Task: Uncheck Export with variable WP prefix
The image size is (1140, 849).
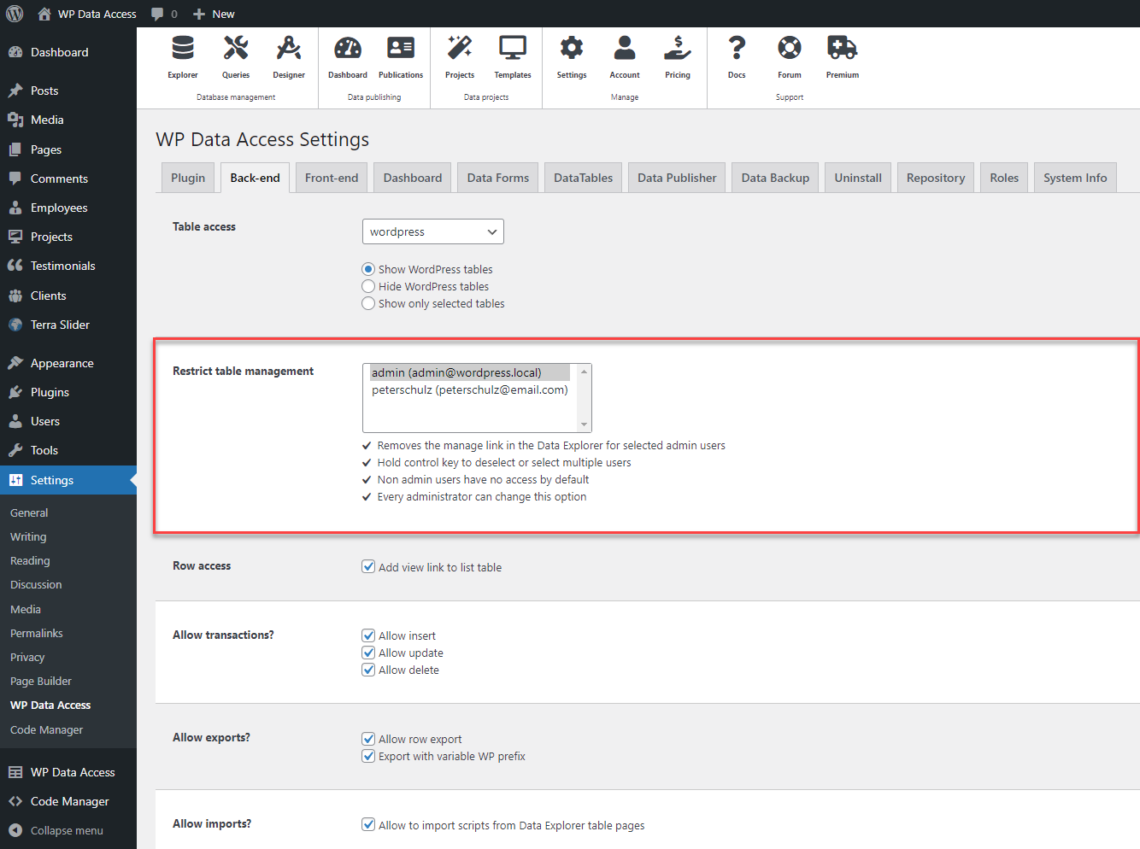Action: pyautogui.click(x=369, y=756)
